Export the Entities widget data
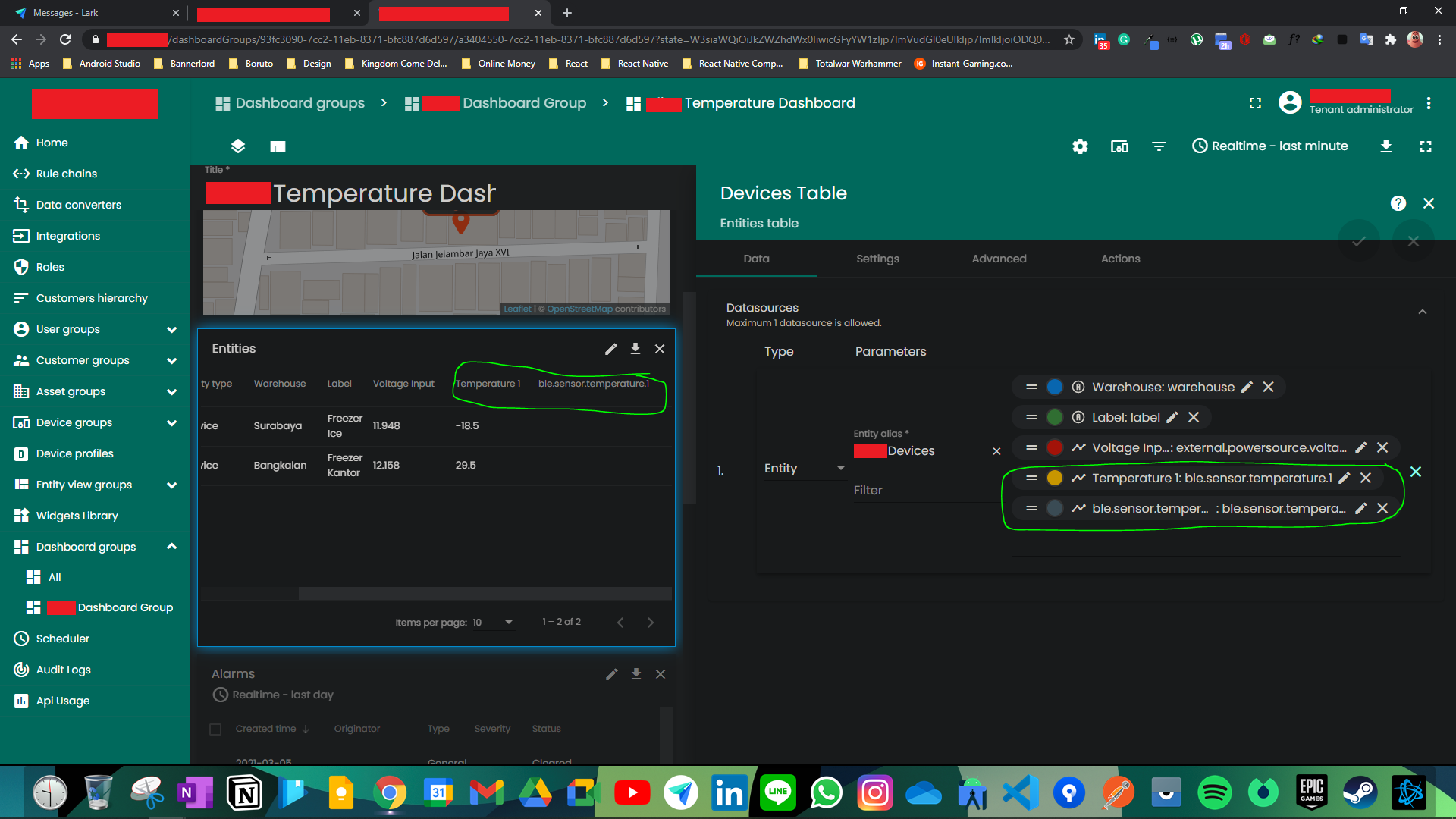 635,348
